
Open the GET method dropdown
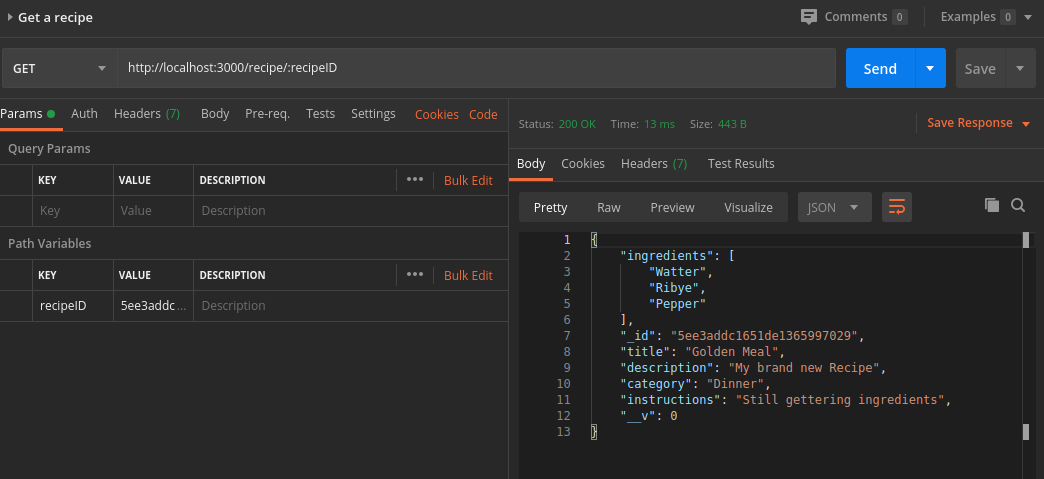tap(60, 68)
